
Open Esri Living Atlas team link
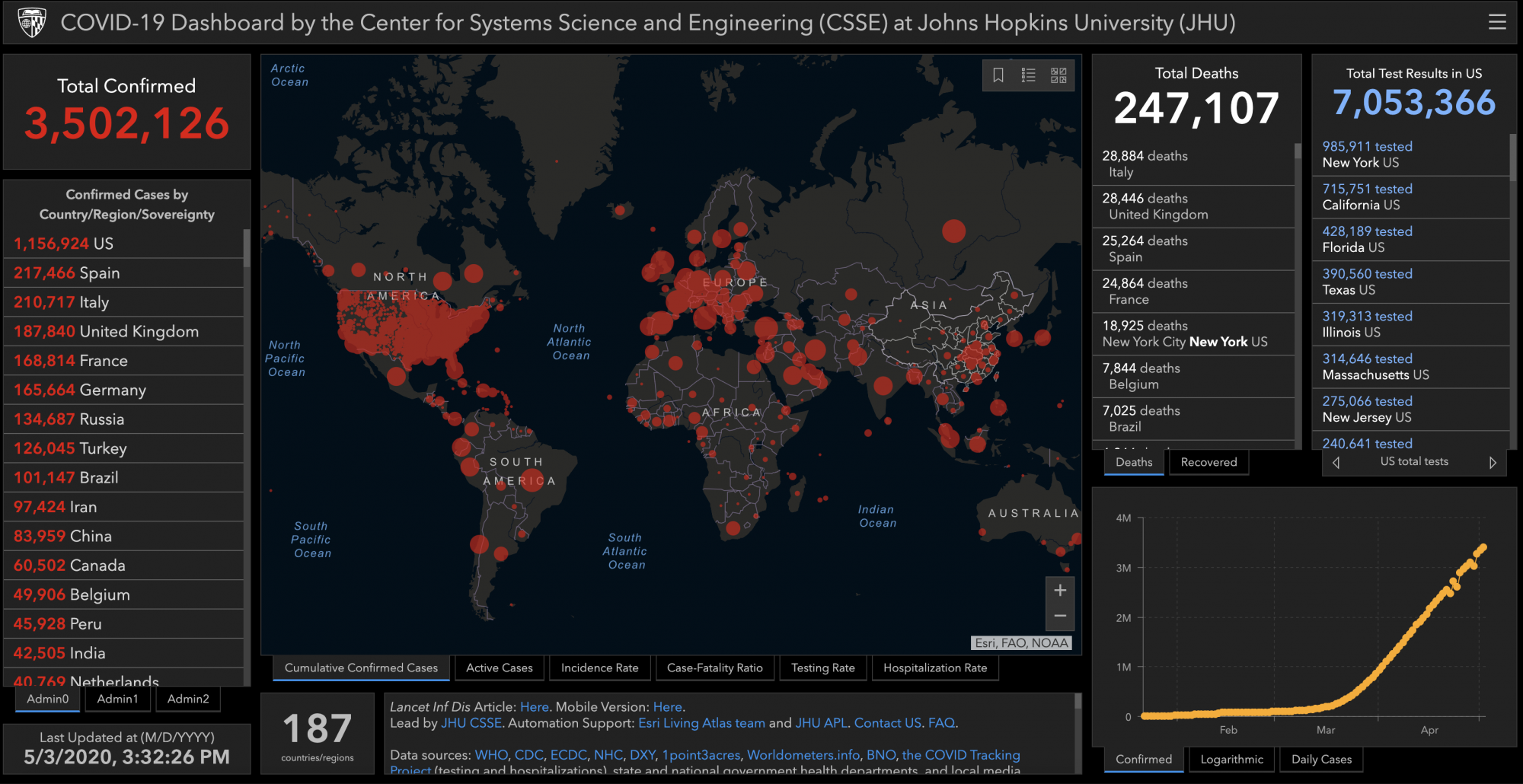tap(701, 722)
